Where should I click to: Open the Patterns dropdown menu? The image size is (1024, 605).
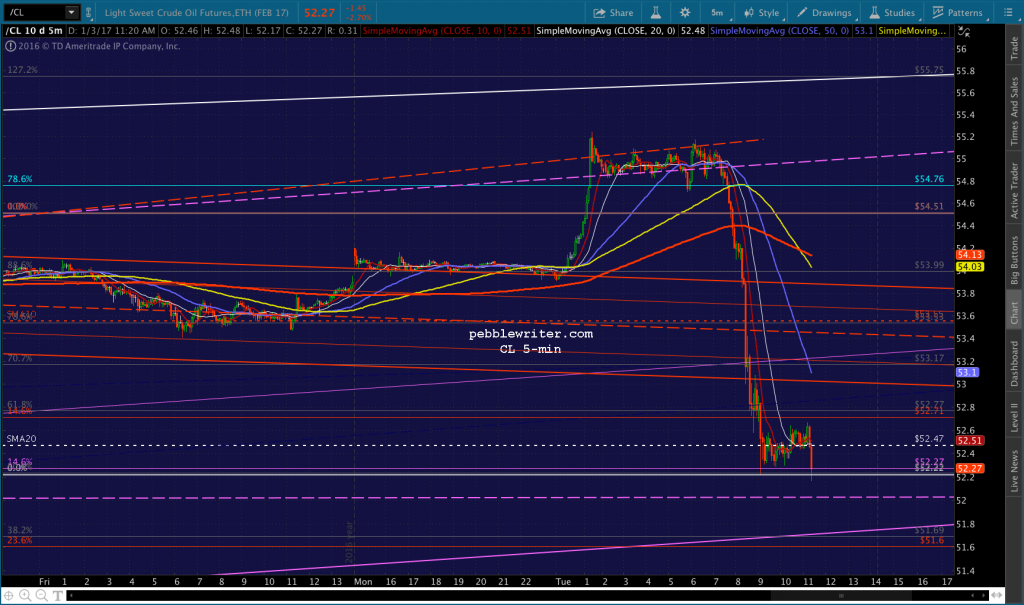point(957,12)
